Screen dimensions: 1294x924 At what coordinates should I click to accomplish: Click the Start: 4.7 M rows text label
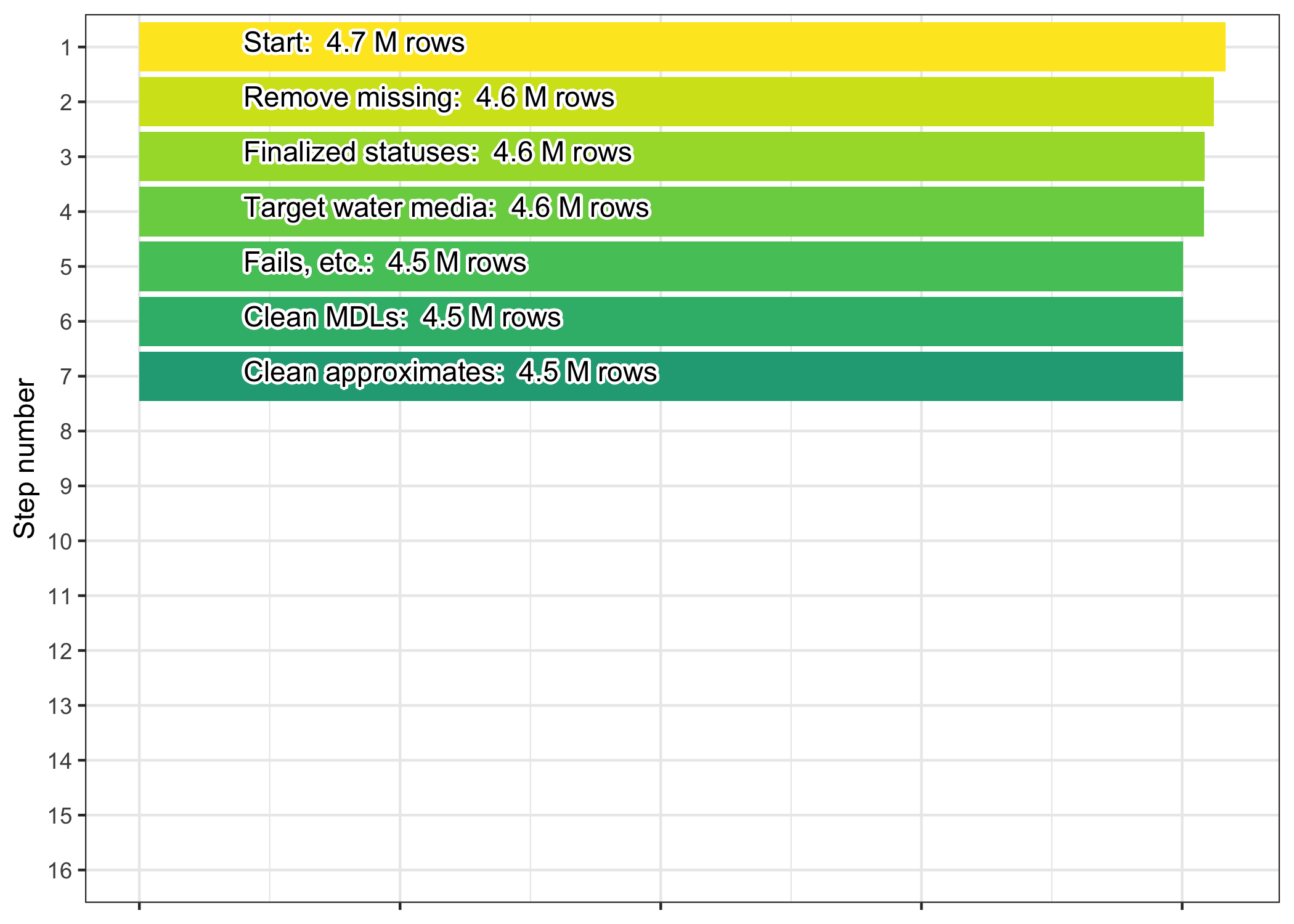pos(354,43)
